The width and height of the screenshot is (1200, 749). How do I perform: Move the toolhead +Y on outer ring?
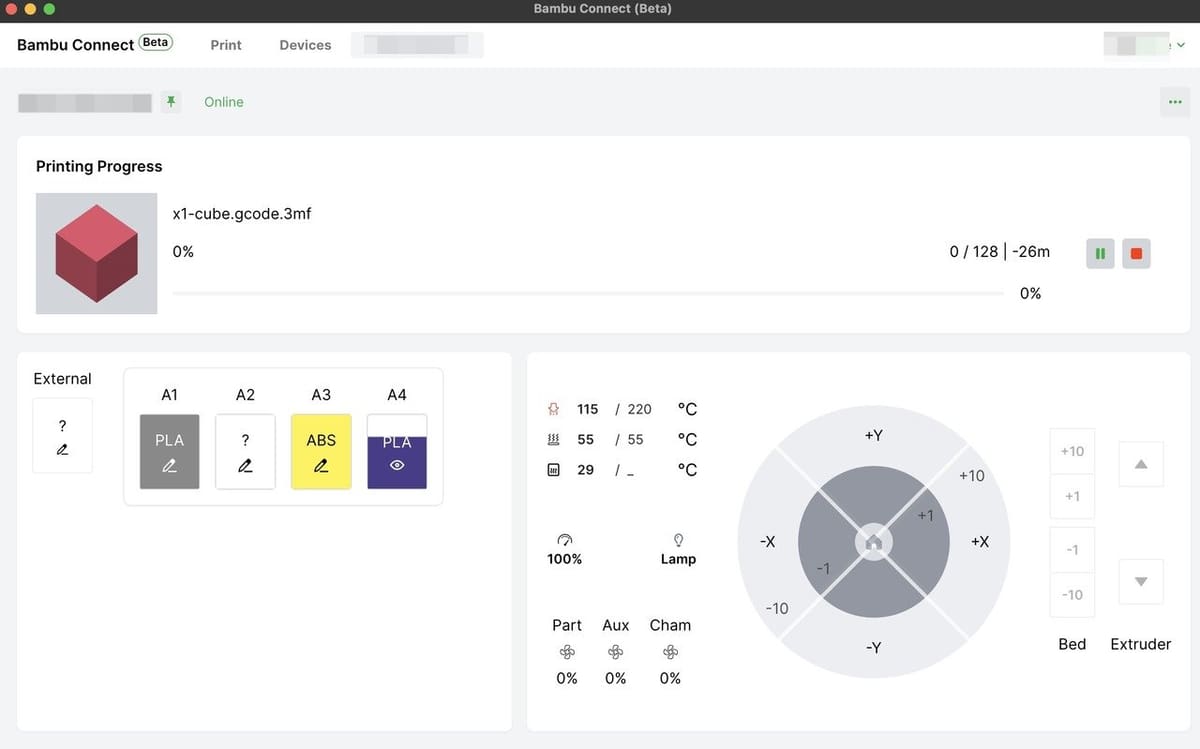[873, 436]
